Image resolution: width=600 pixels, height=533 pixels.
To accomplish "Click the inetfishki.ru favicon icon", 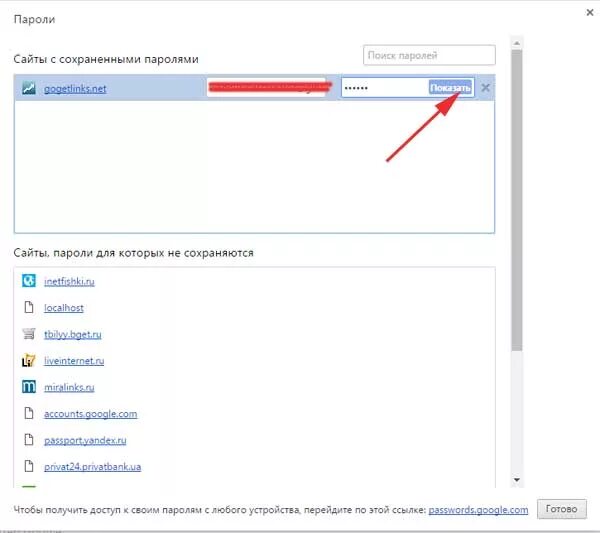I will [29, 281].
